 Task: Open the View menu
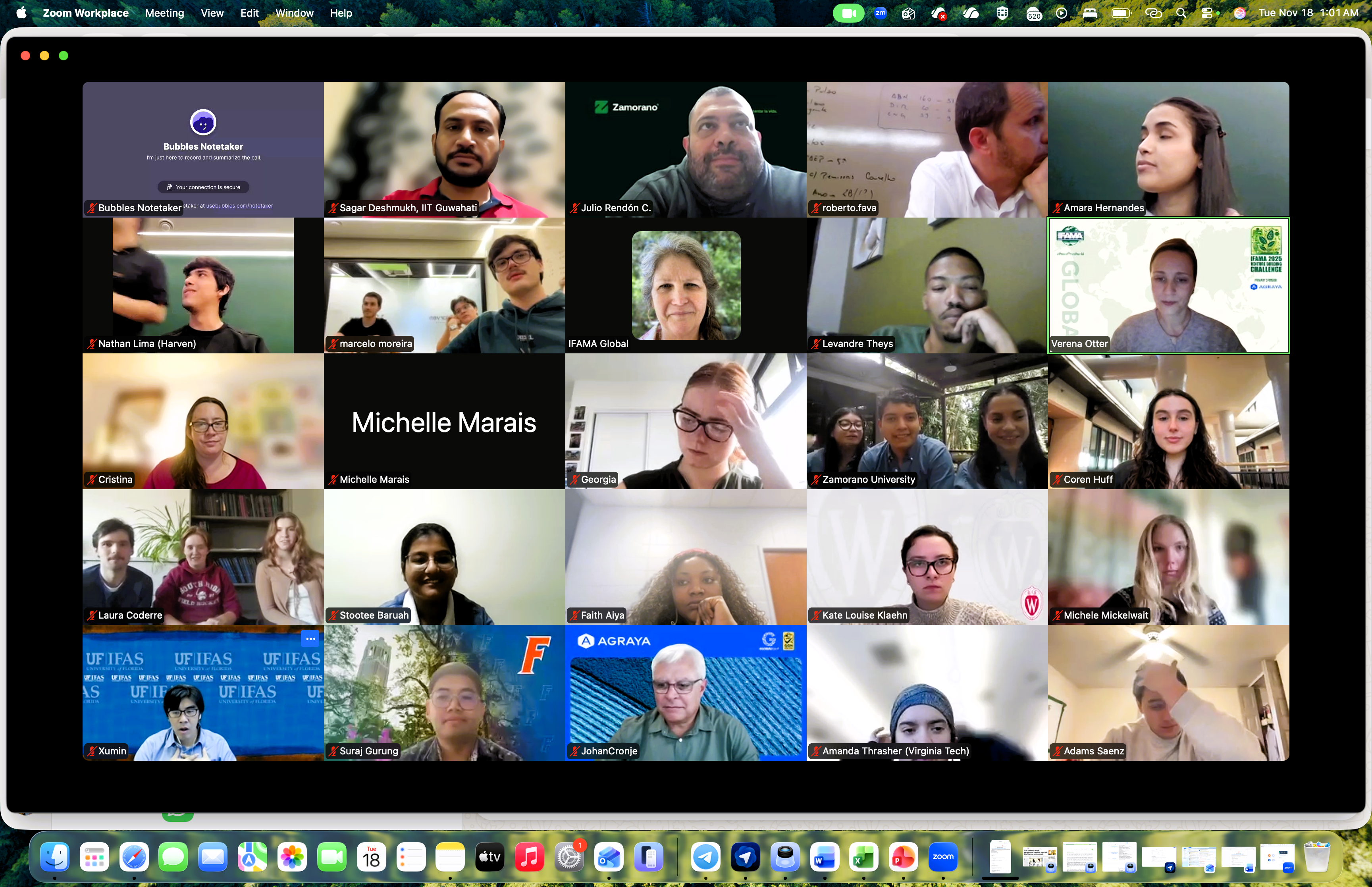(x=212, y=13)
